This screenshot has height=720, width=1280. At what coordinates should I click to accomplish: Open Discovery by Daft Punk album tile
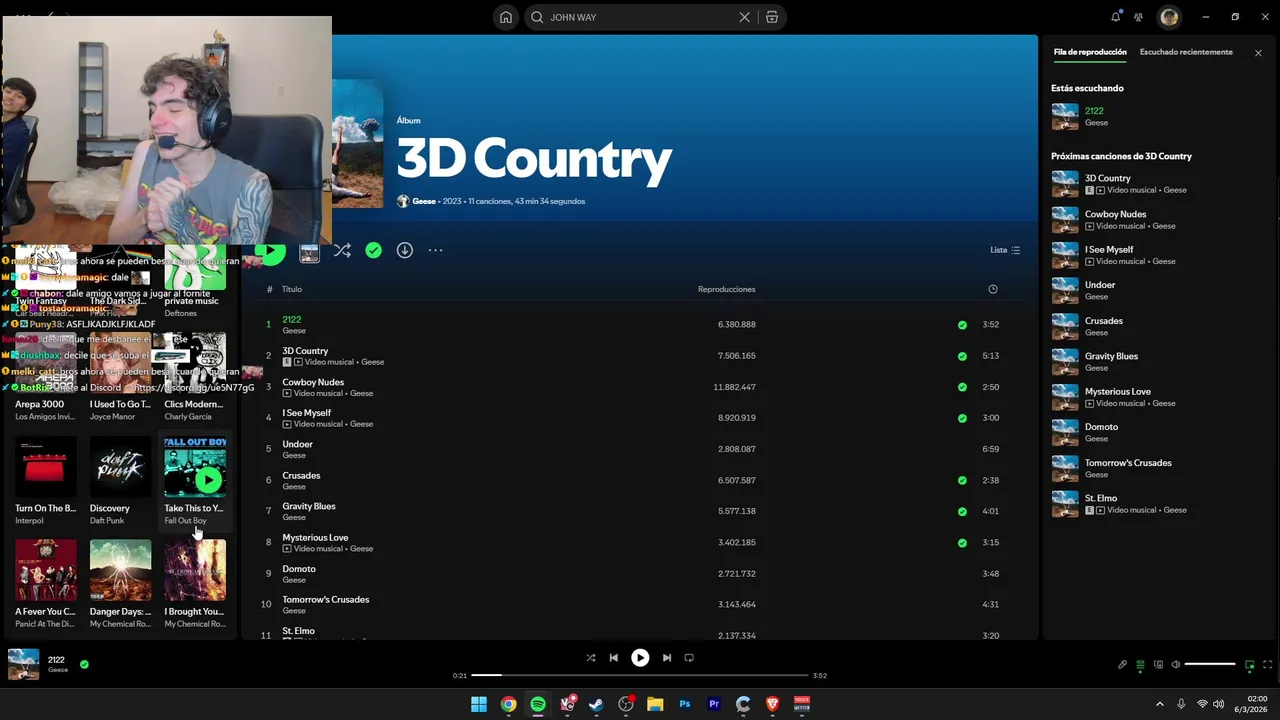tap(120, 479)
